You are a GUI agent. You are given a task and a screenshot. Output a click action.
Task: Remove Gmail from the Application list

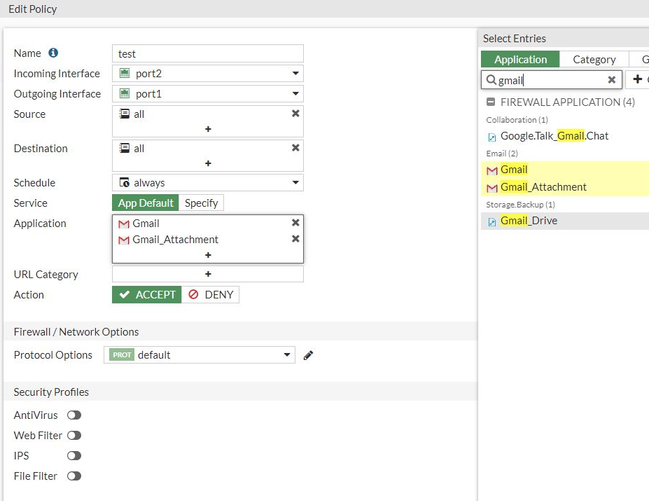[295, 223]
